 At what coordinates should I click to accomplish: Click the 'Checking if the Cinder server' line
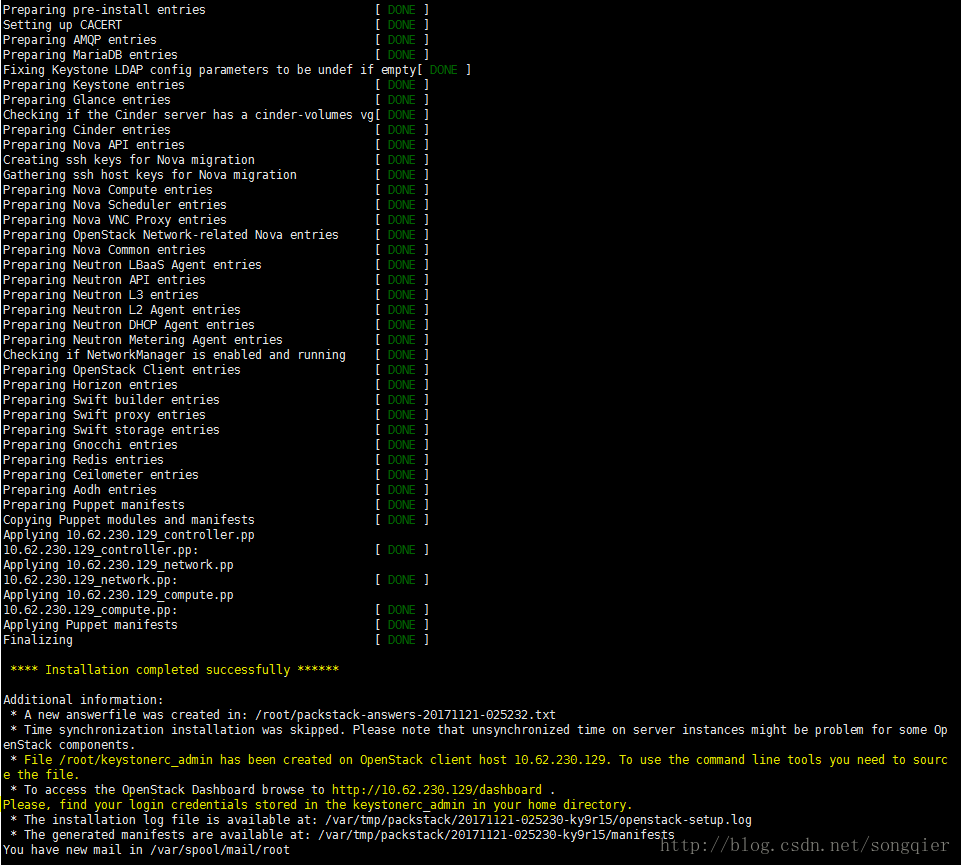188,115
